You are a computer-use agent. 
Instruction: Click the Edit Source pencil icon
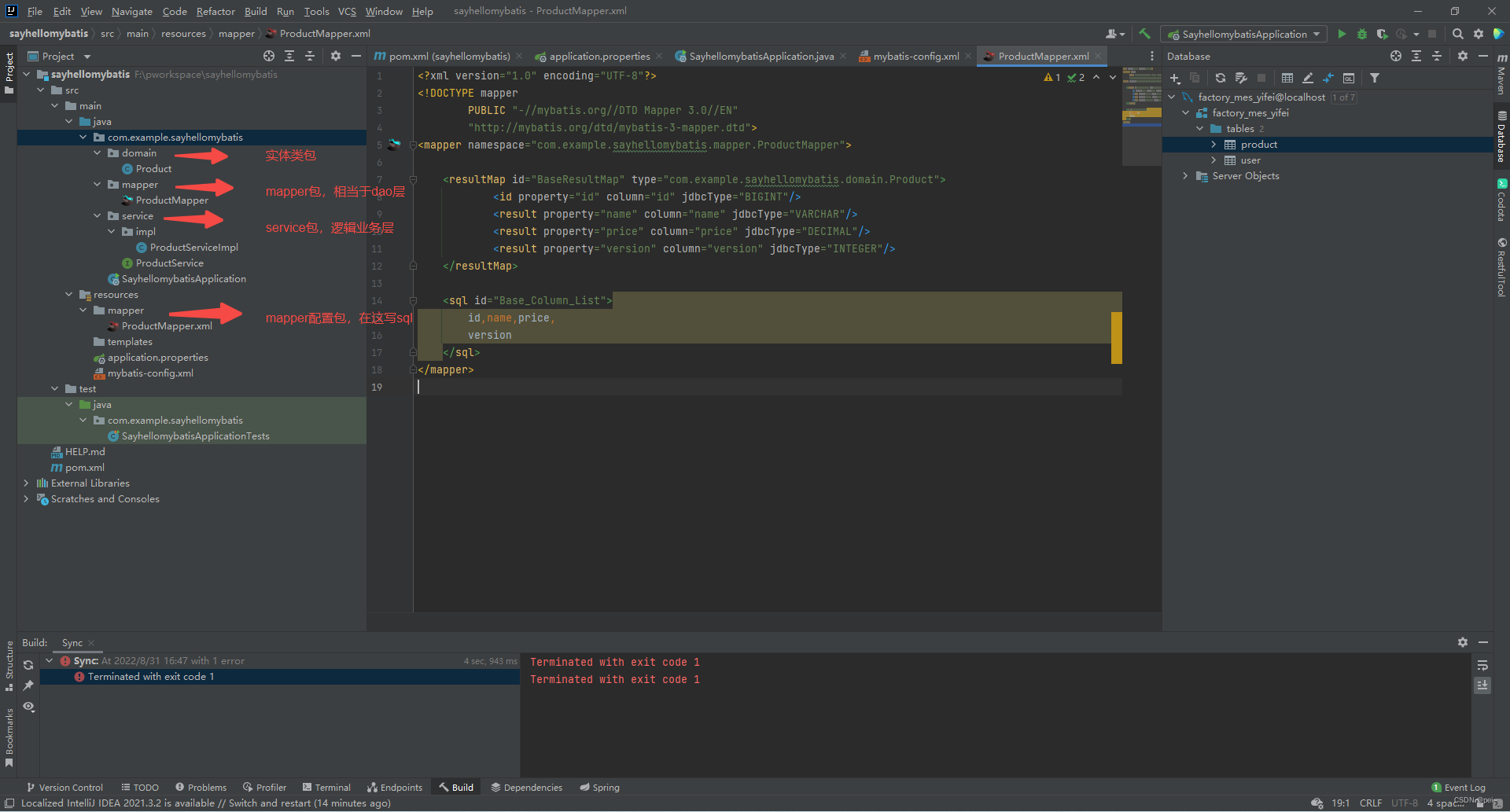(1308, 78)
